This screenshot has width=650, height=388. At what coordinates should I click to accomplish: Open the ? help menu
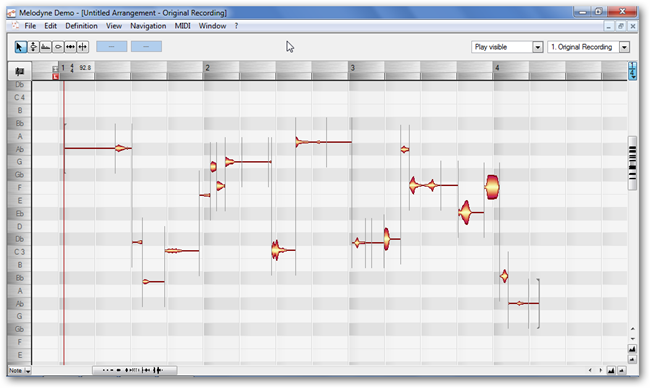236,26
